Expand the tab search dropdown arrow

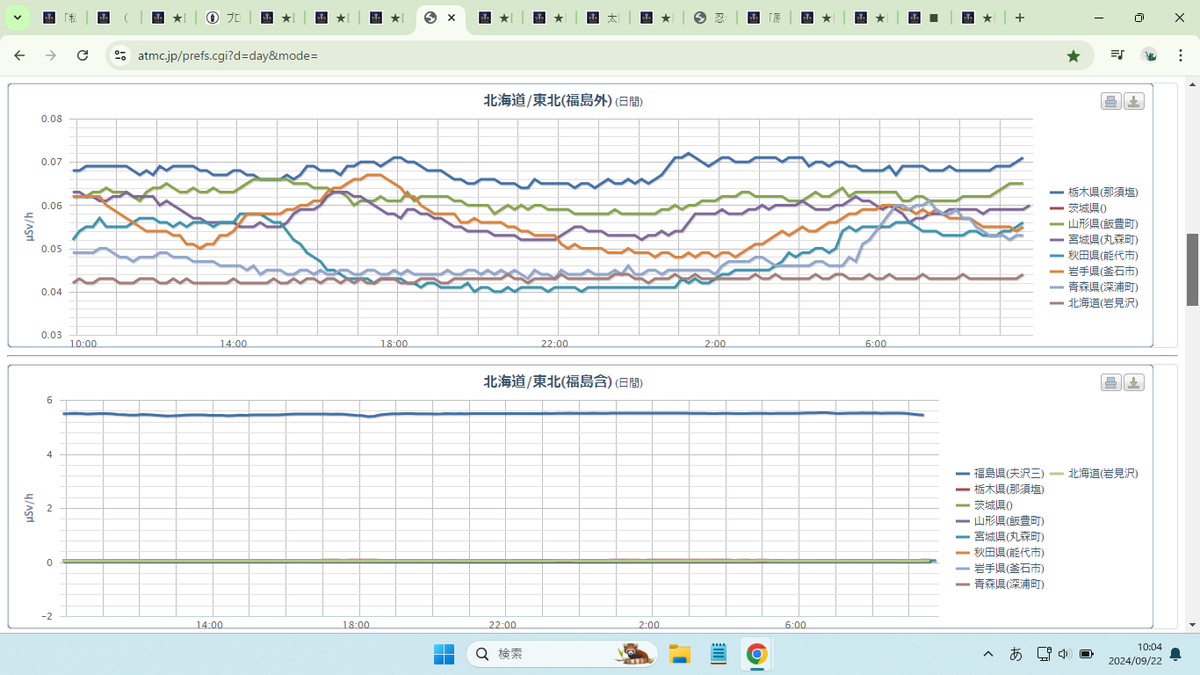coord(17,18)
